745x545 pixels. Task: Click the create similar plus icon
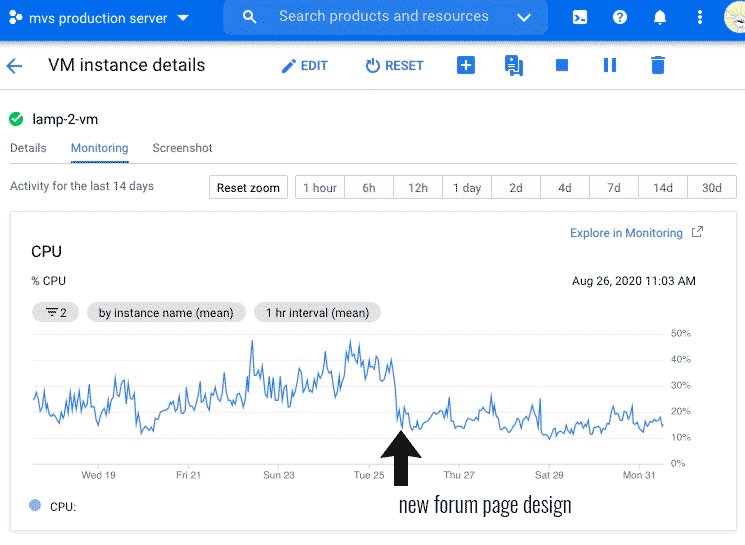point(466,65)
